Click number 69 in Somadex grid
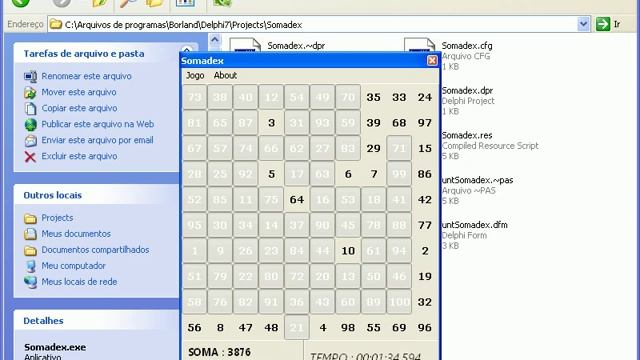640x360 pixels. [x=399, y=328]
